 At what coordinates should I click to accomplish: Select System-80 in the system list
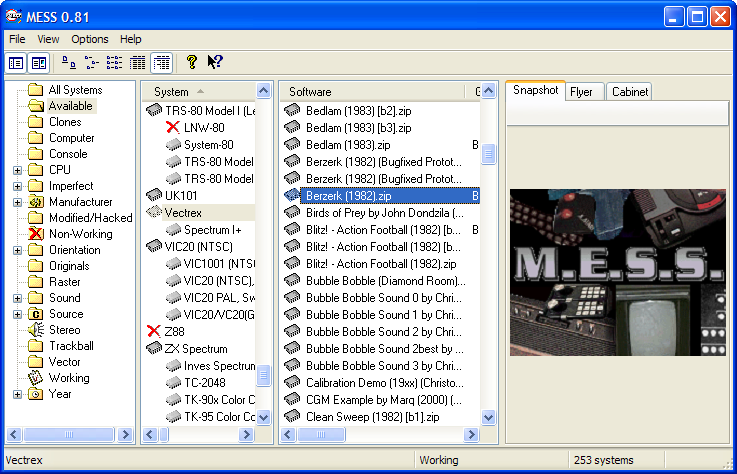pos(209,145)
